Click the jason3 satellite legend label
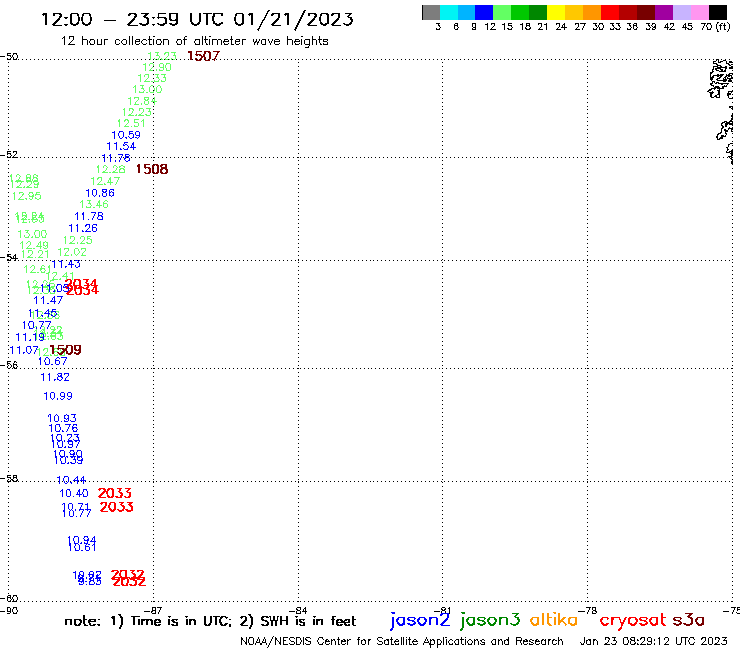 pos(490,620)
